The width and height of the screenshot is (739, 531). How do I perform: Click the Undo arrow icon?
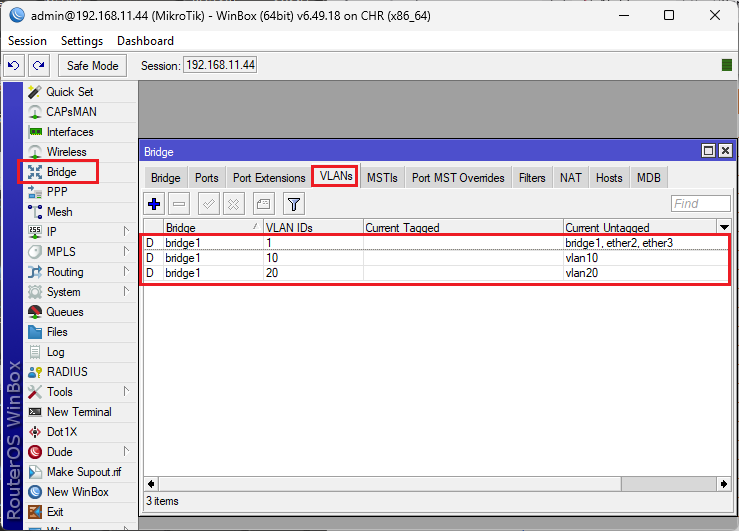coord(14,65)
